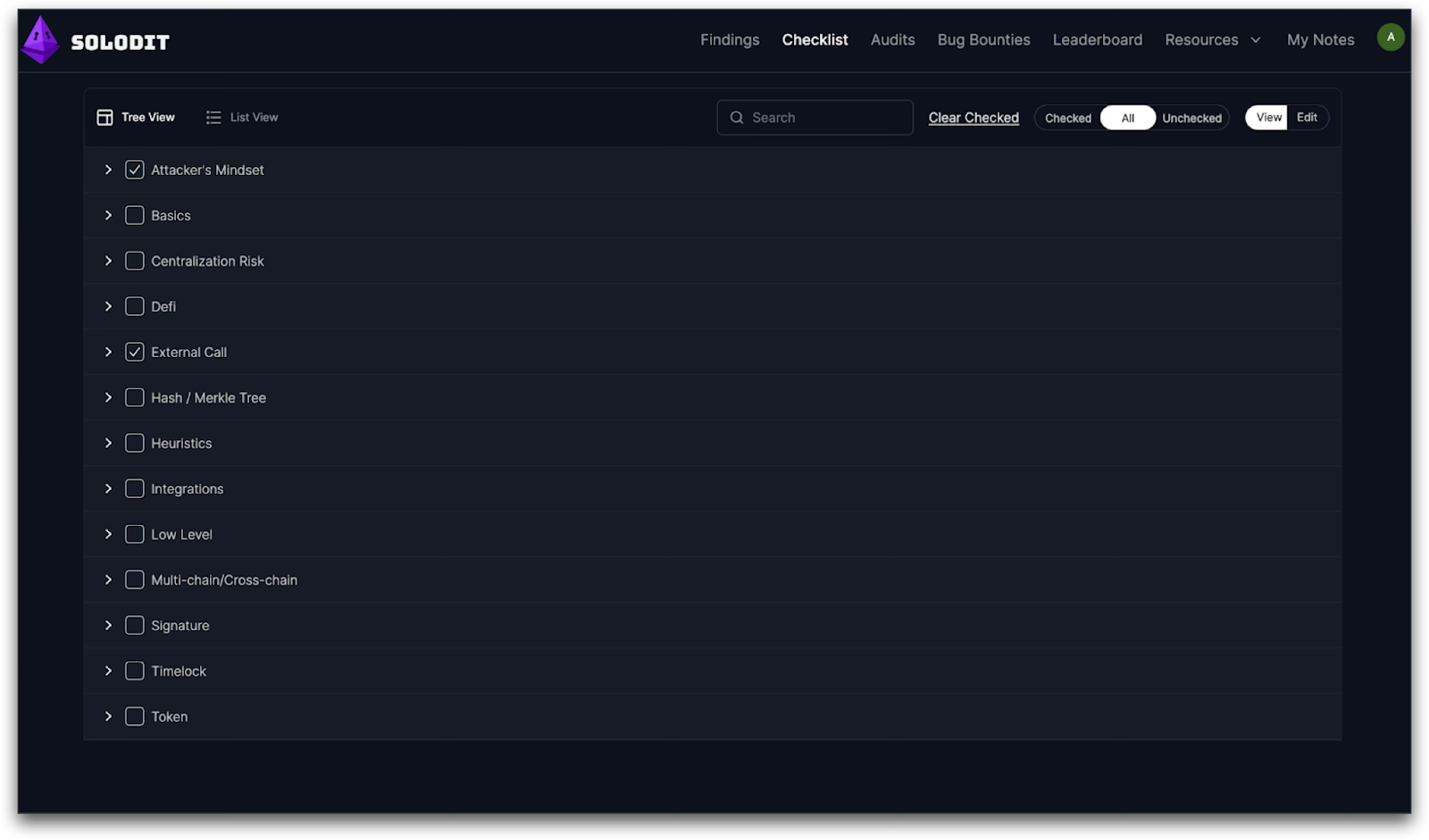Uncheck the Attacker's Mindset checkbox

[x=134, y=169]
